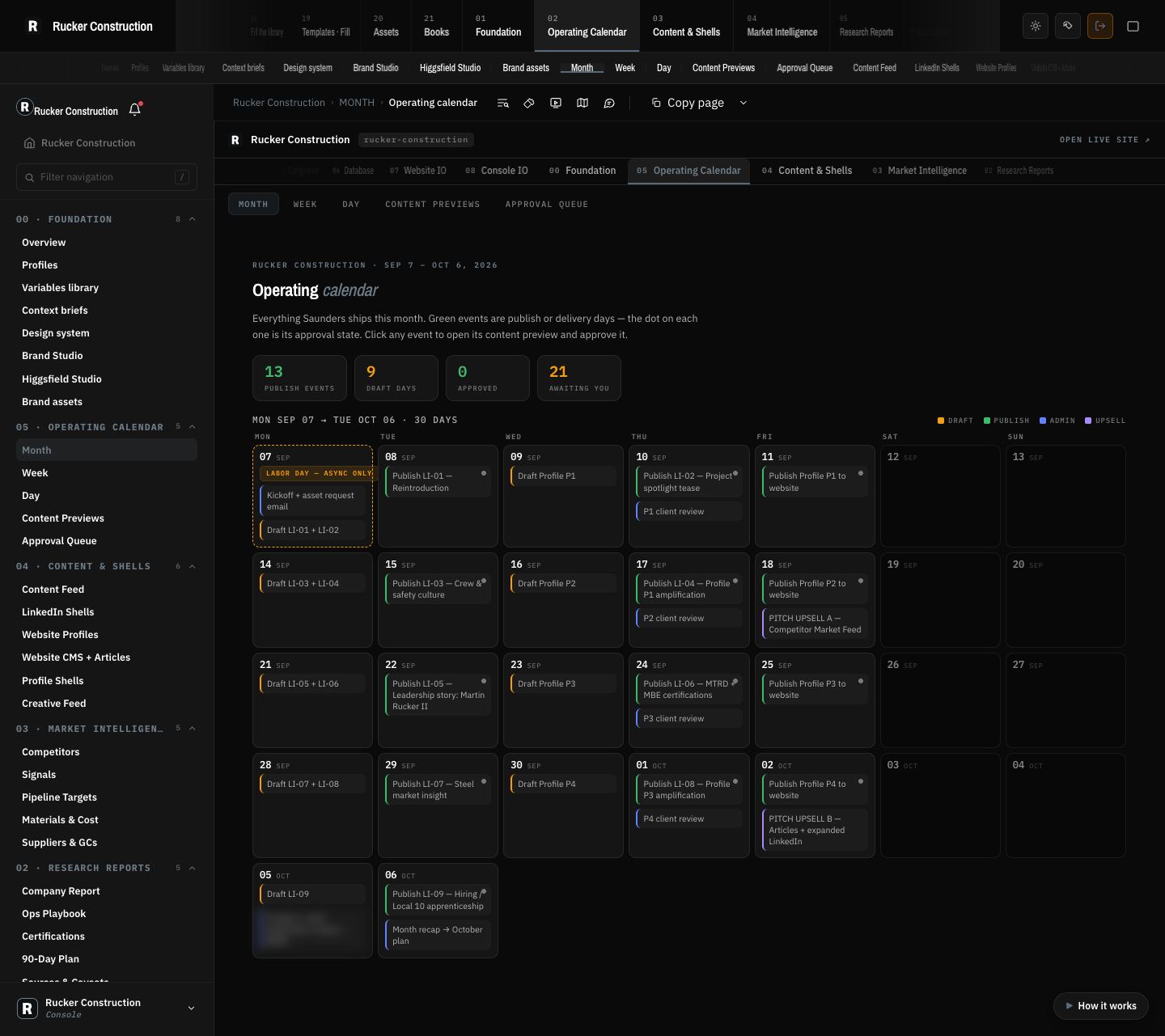Open the Kickoff + asset request email event
This screenshot has width=1165, height=1036.
[x=312, y=501]
